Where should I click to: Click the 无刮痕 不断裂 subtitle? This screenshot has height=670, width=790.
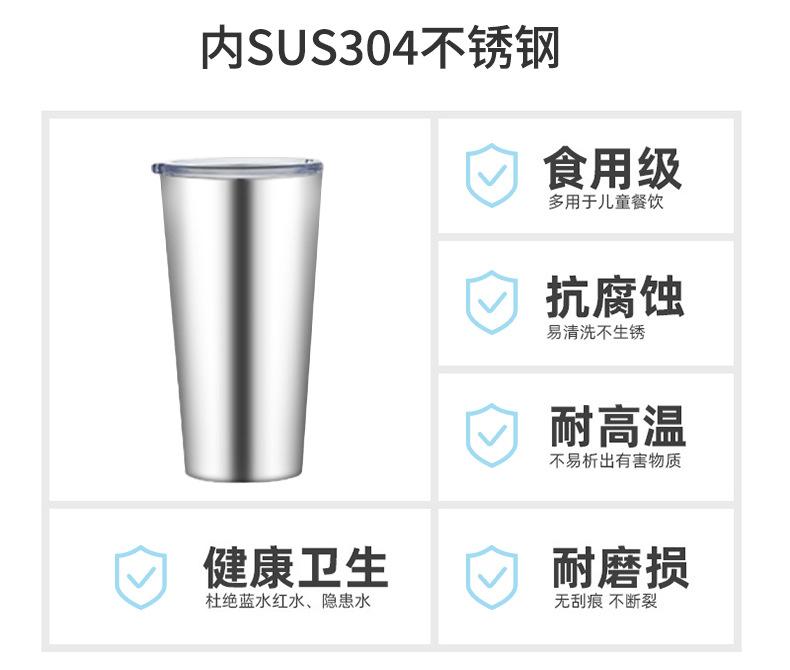606,601
